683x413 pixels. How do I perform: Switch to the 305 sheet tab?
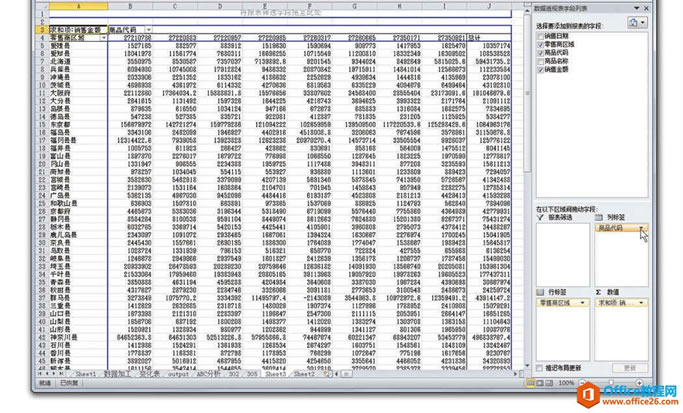pos(252,374)
